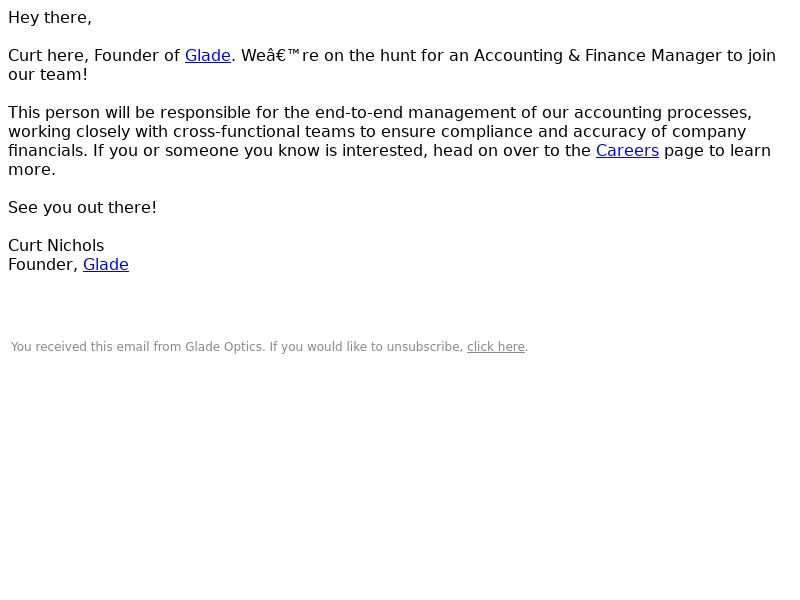Click the 'our team!' text
The height and width of the screenshot is (600, 800).
(48, 74)
